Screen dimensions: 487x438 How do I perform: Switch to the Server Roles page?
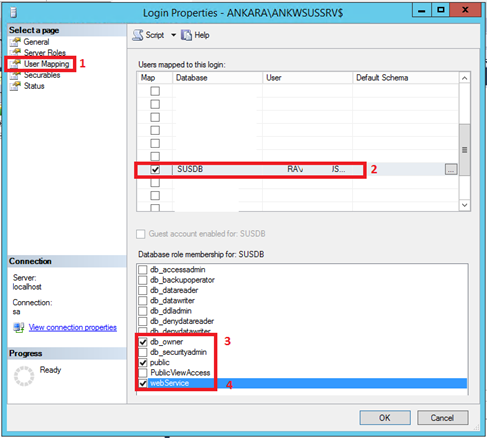point(45,53)
